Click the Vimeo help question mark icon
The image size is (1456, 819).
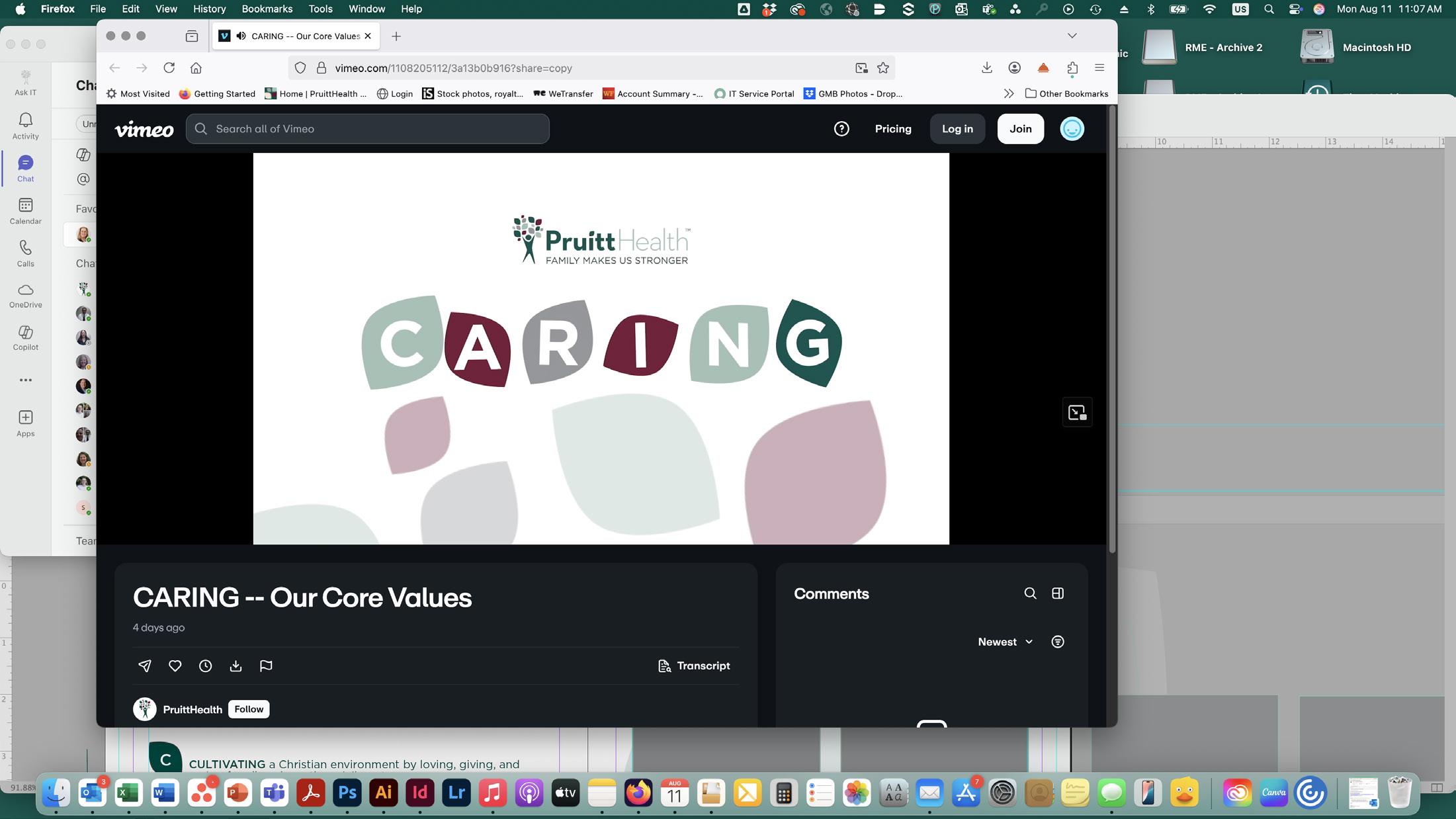click(x=841, y=129)
